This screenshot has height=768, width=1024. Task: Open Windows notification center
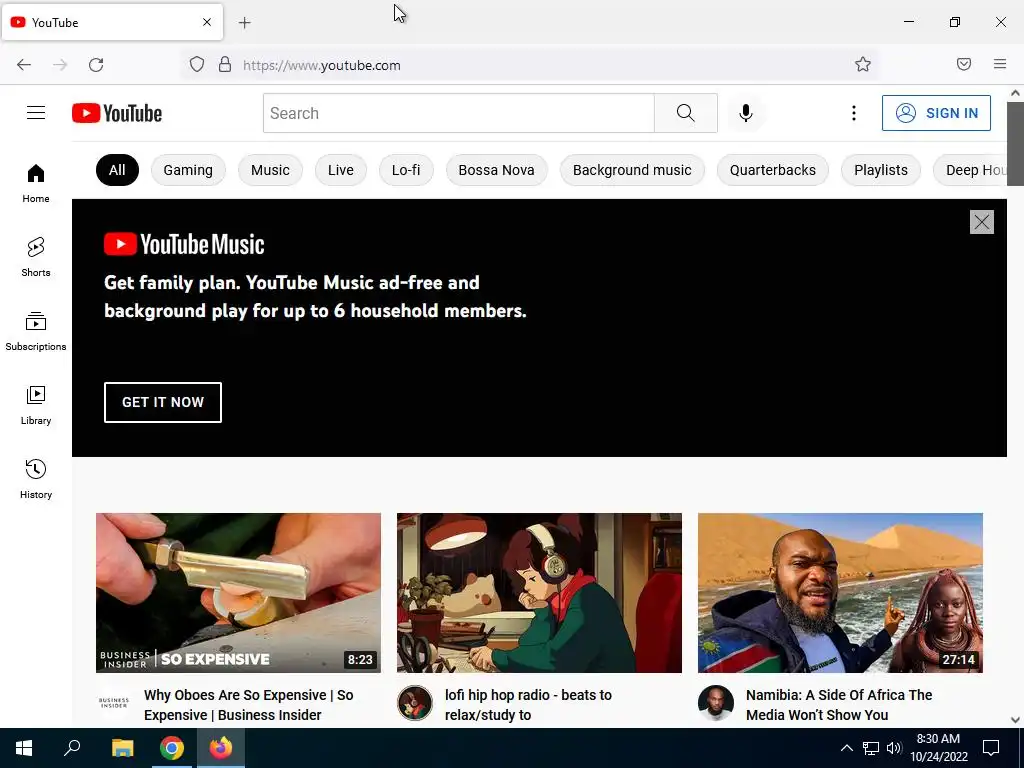tap(991, 748)
